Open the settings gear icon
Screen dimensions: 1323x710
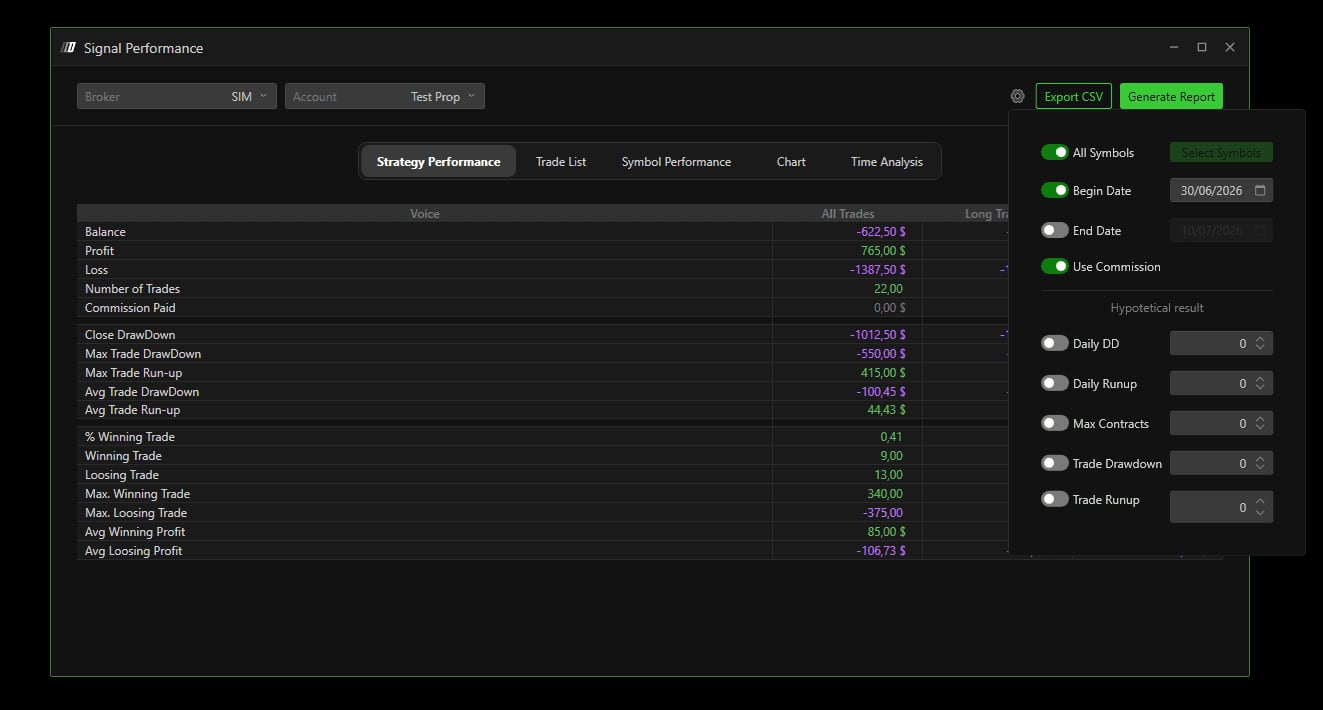point(1017,97)
